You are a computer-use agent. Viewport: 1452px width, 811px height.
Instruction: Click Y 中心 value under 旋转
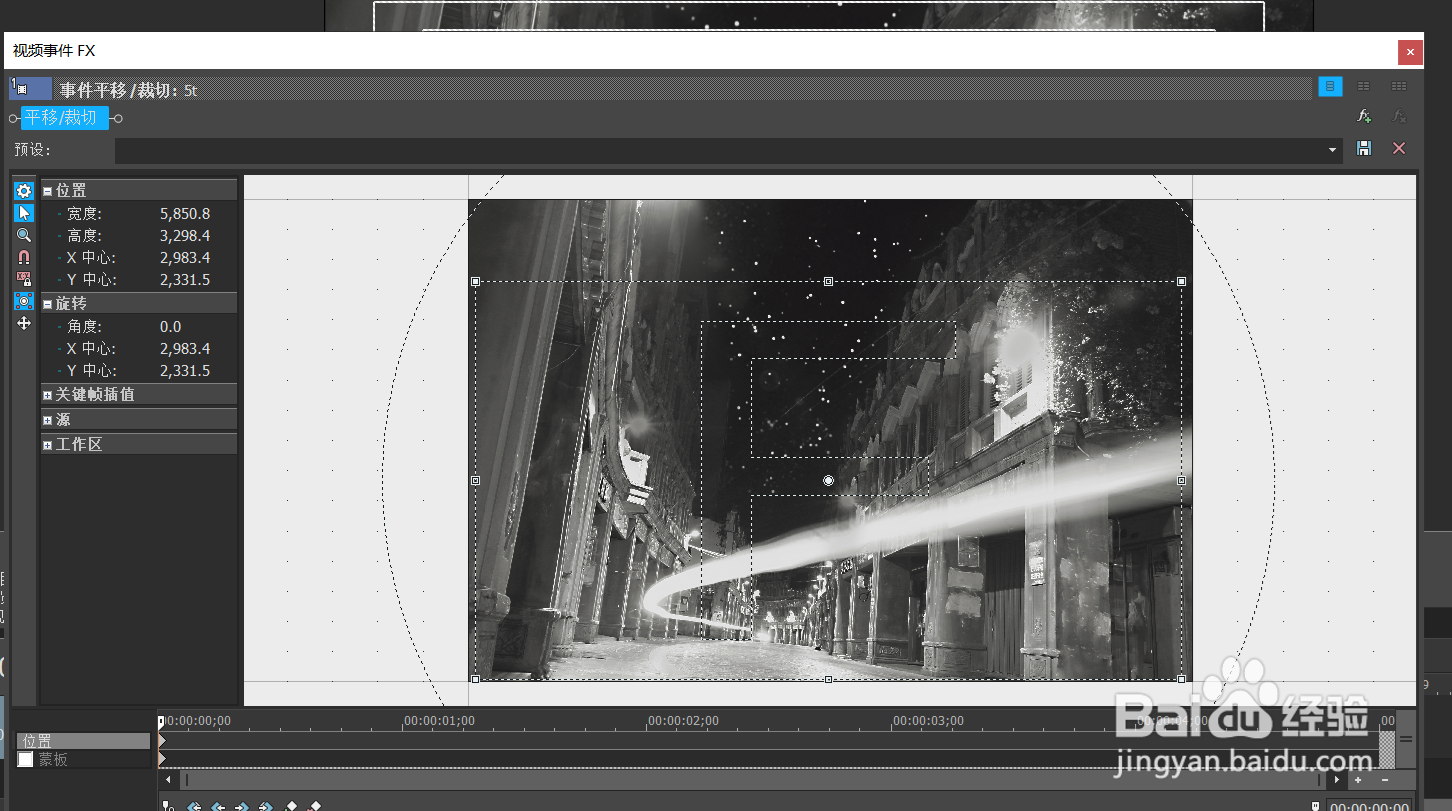[x=185, y=371]
